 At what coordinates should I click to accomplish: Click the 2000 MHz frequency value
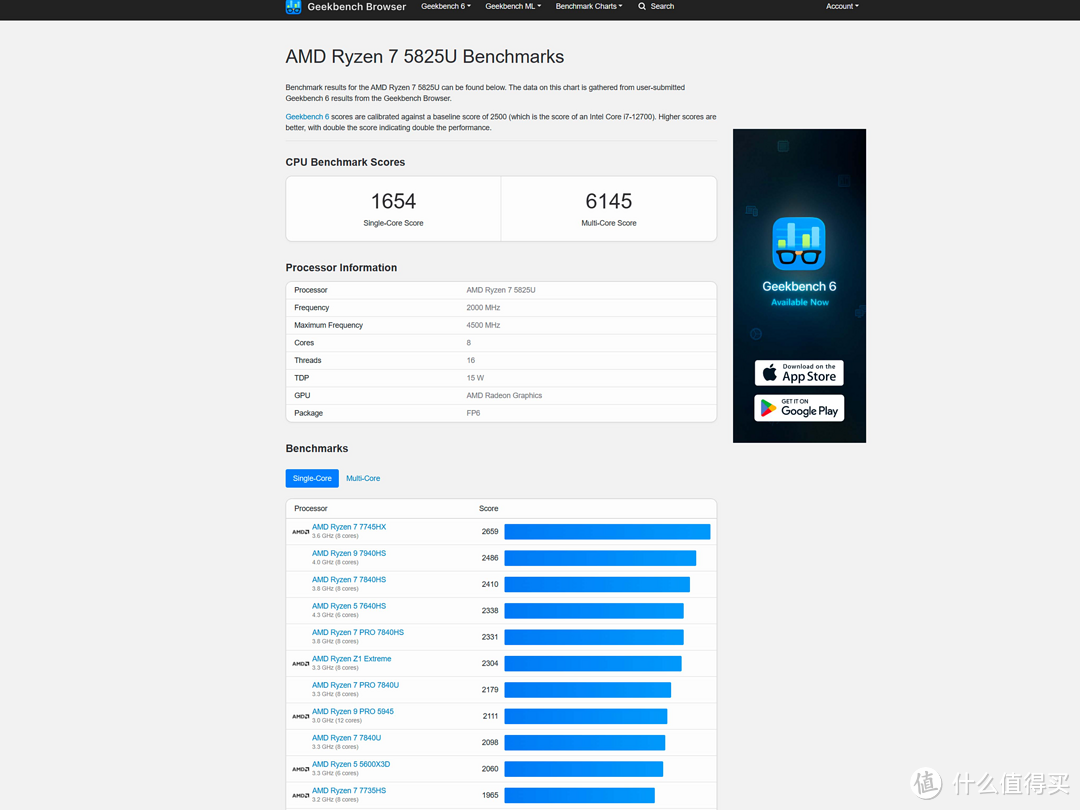pyautogui.click(x=483, y=308)
